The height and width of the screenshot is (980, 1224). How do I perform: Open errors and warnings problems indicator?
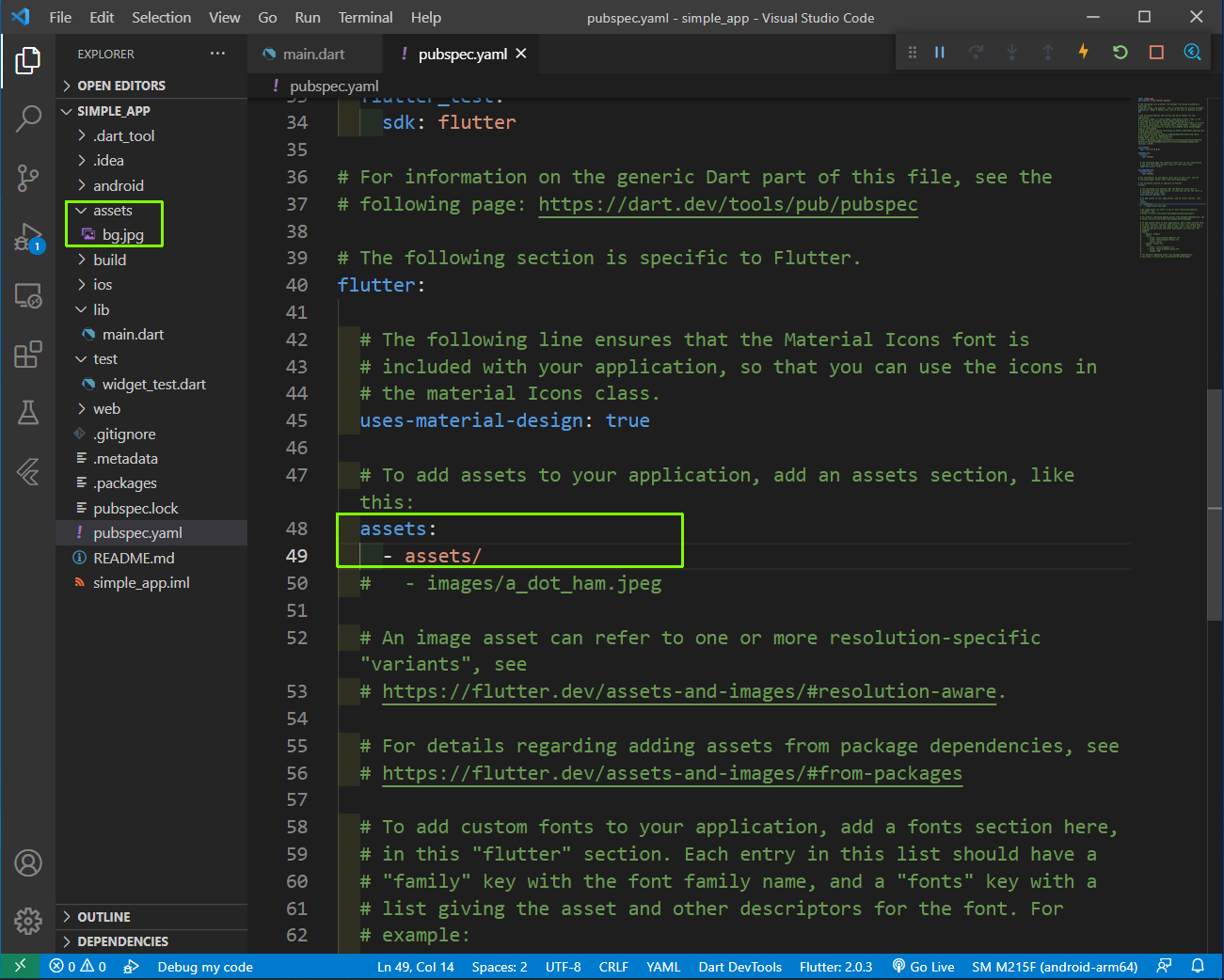(77, 966)
